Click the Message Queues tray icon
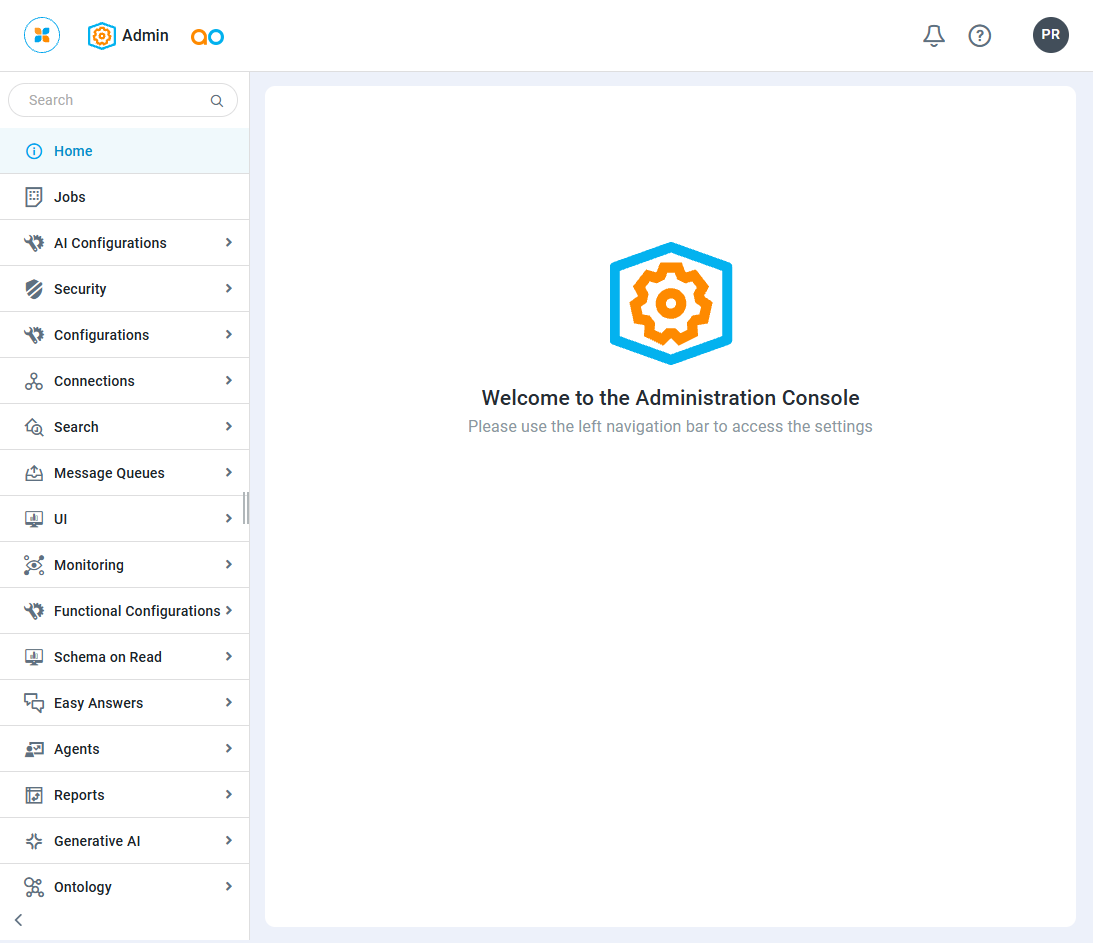Image resolution: width=1093 pixels, height=943 pixels. coord(33,473)
